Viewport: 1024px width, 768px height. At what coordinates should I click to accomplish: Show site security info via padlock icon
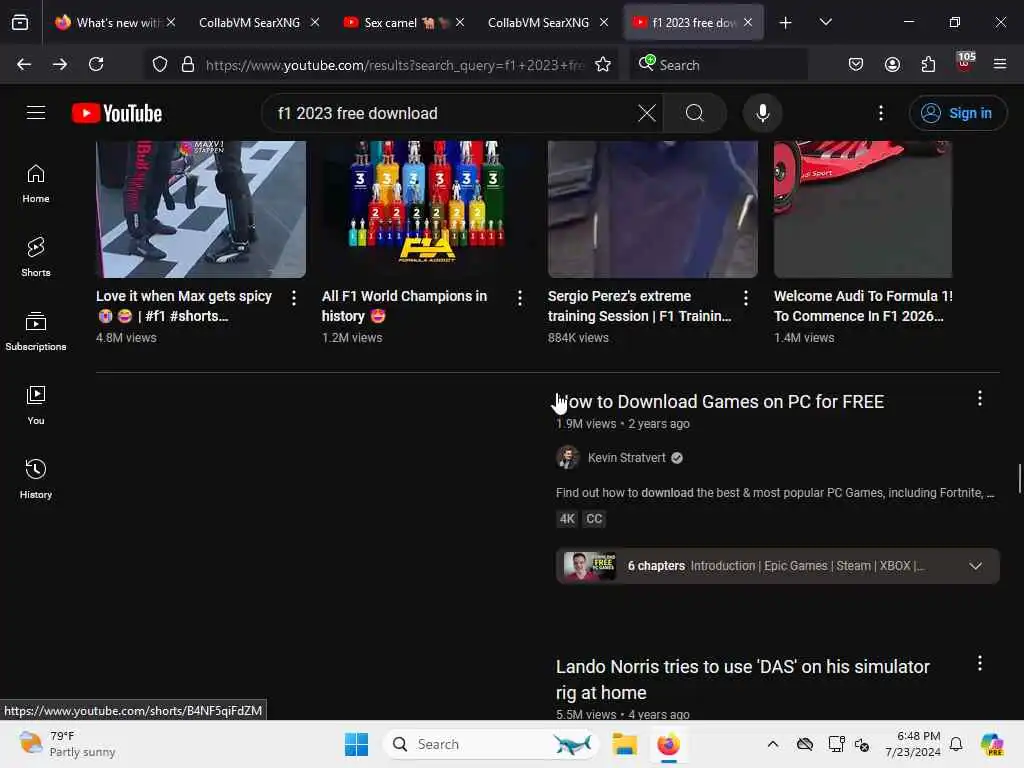pos(188,64)
